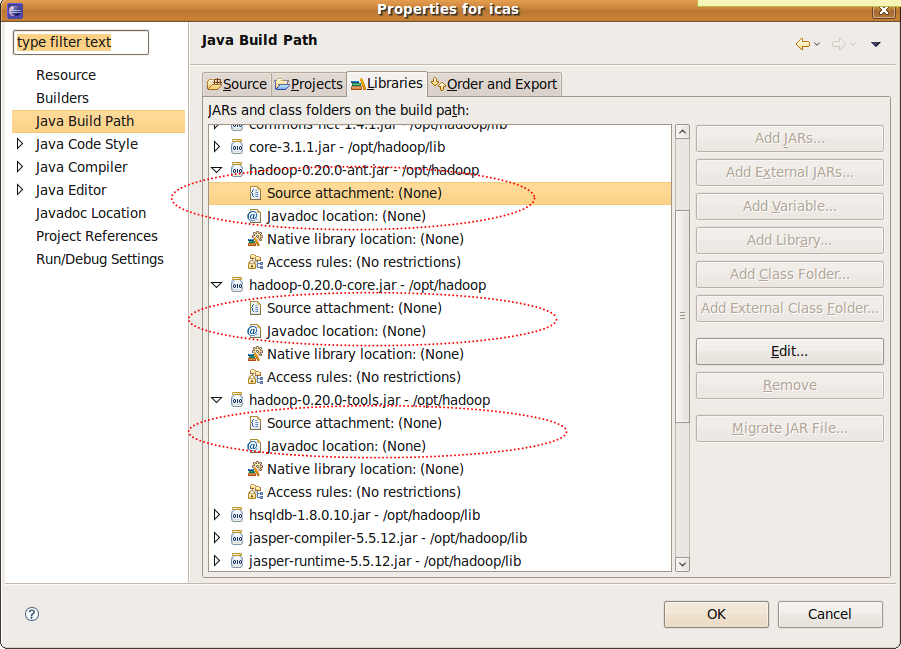901x649 pixels.
Task: Click the Add Library... button
Action: (790, 240)
